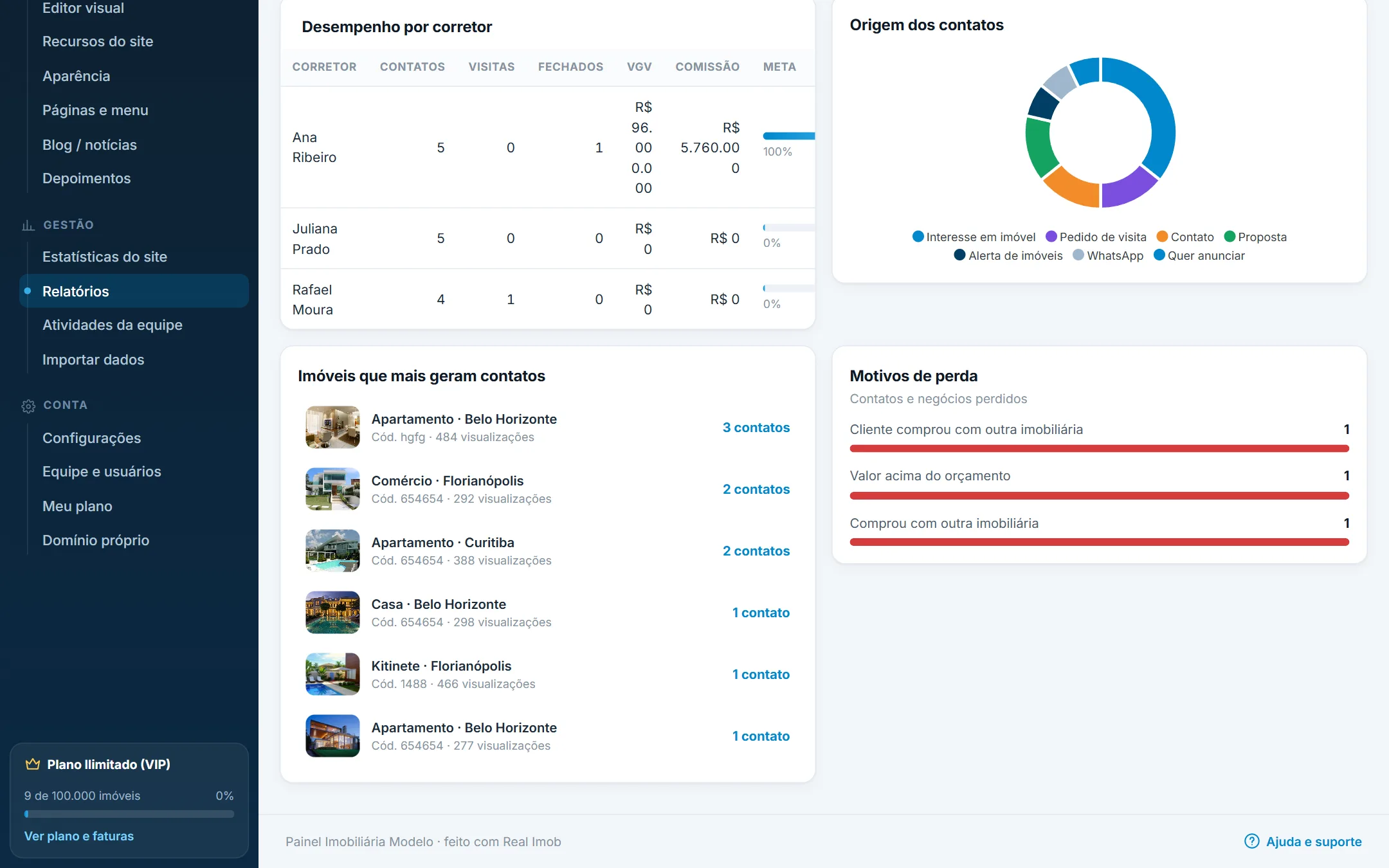Click Ana Ribeiro's 100% meta progress bar

[x=789, y=136]
